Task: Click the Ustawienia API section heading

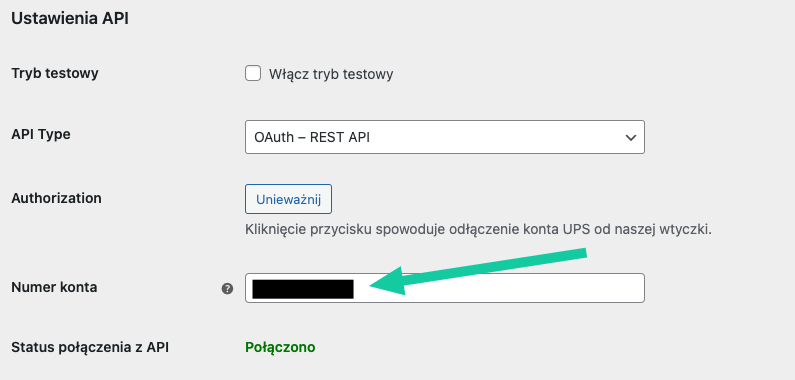Action: [x=70, y=19]
